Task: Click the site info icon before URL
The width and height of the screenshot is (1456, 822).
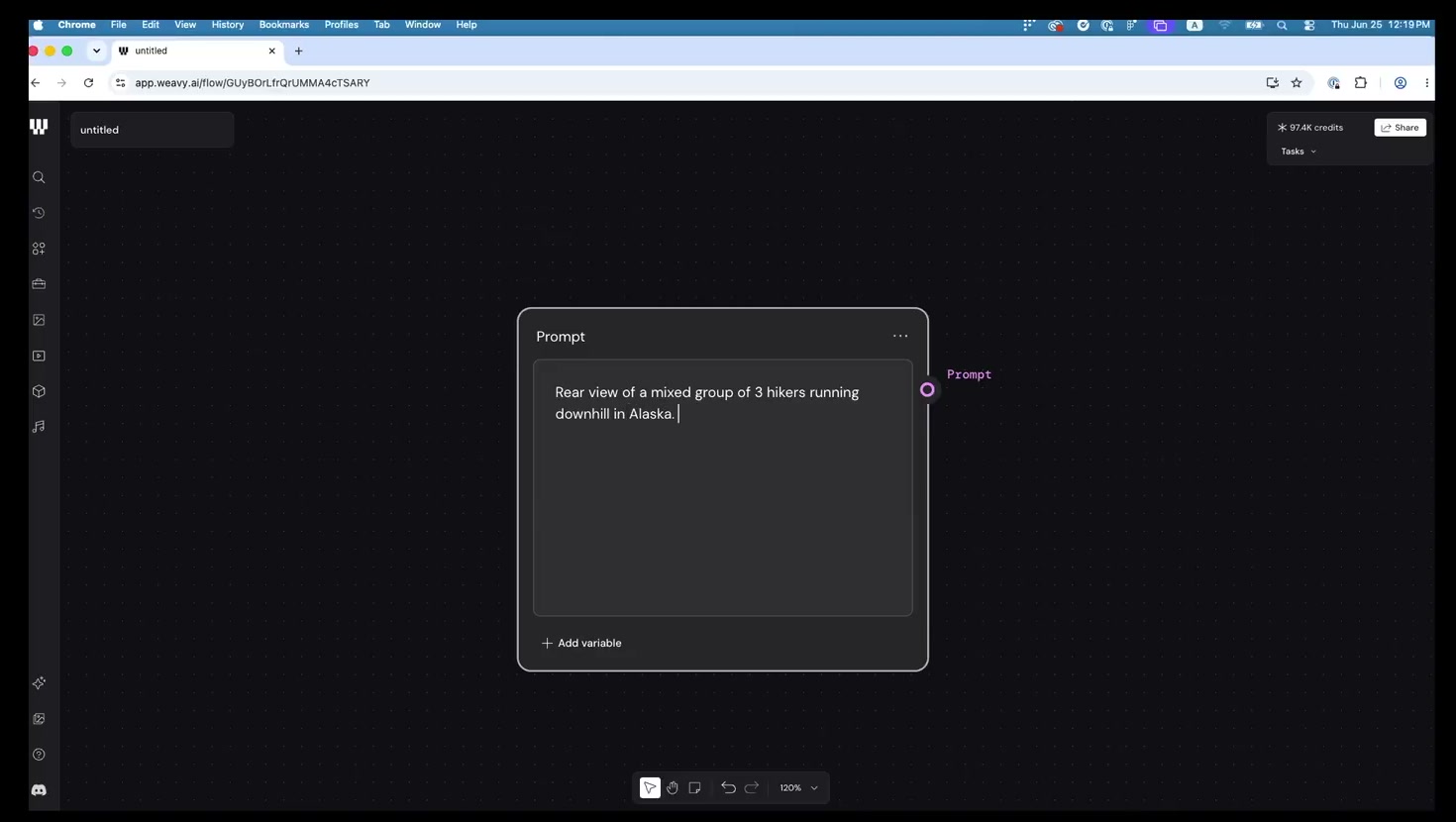Action: pos(121,83)
